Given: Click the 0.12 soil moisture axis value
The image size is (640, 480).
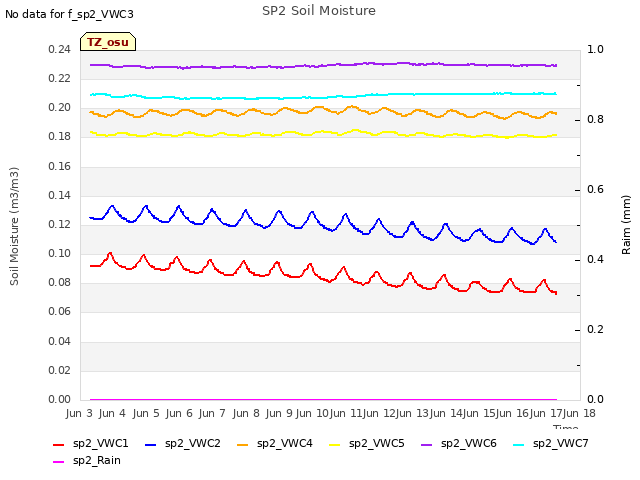Looking at the screenshot, I should click(x=60, y=224).
